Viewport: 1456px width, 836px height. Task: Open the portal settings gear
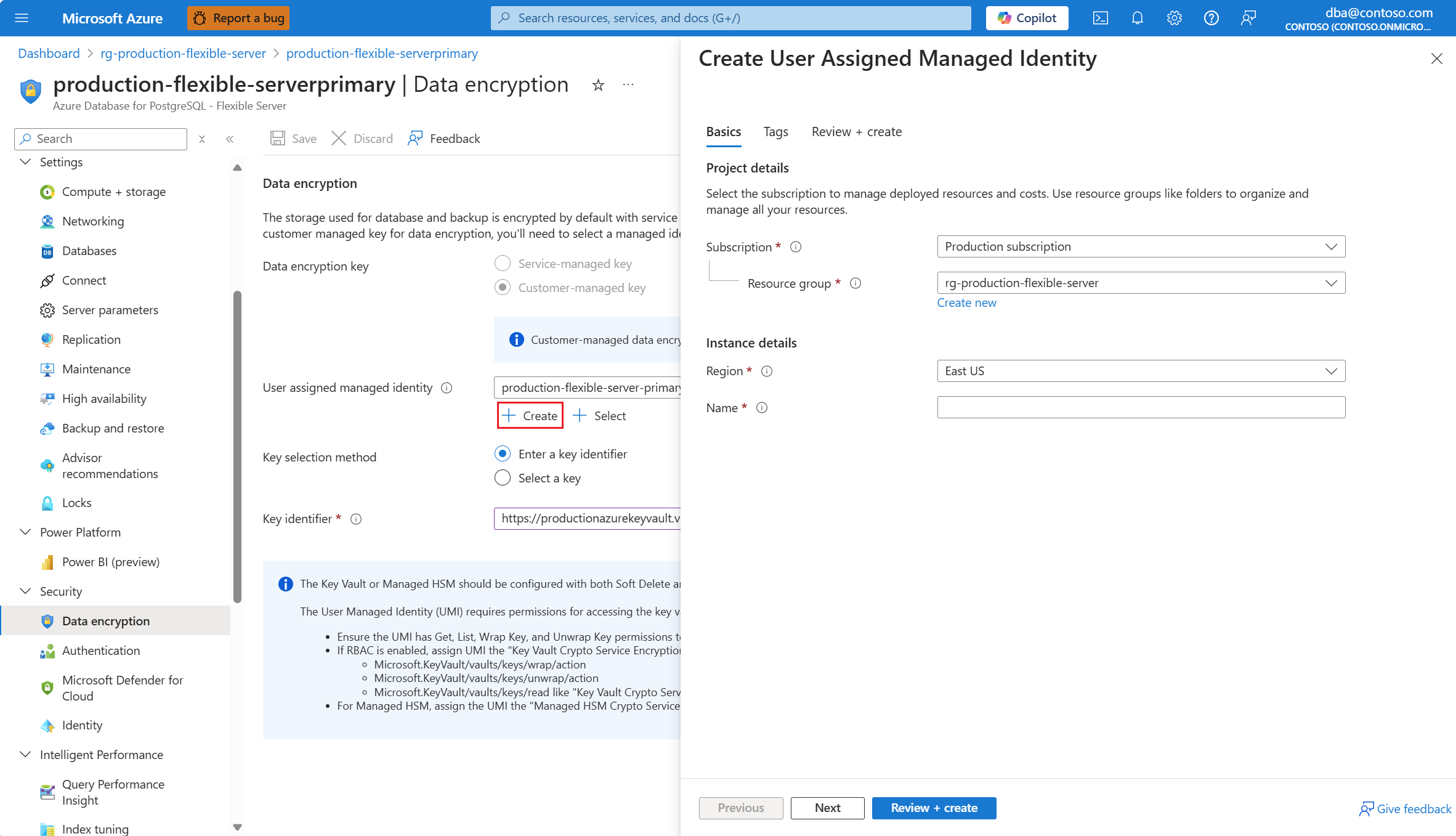pos(1174,18)
